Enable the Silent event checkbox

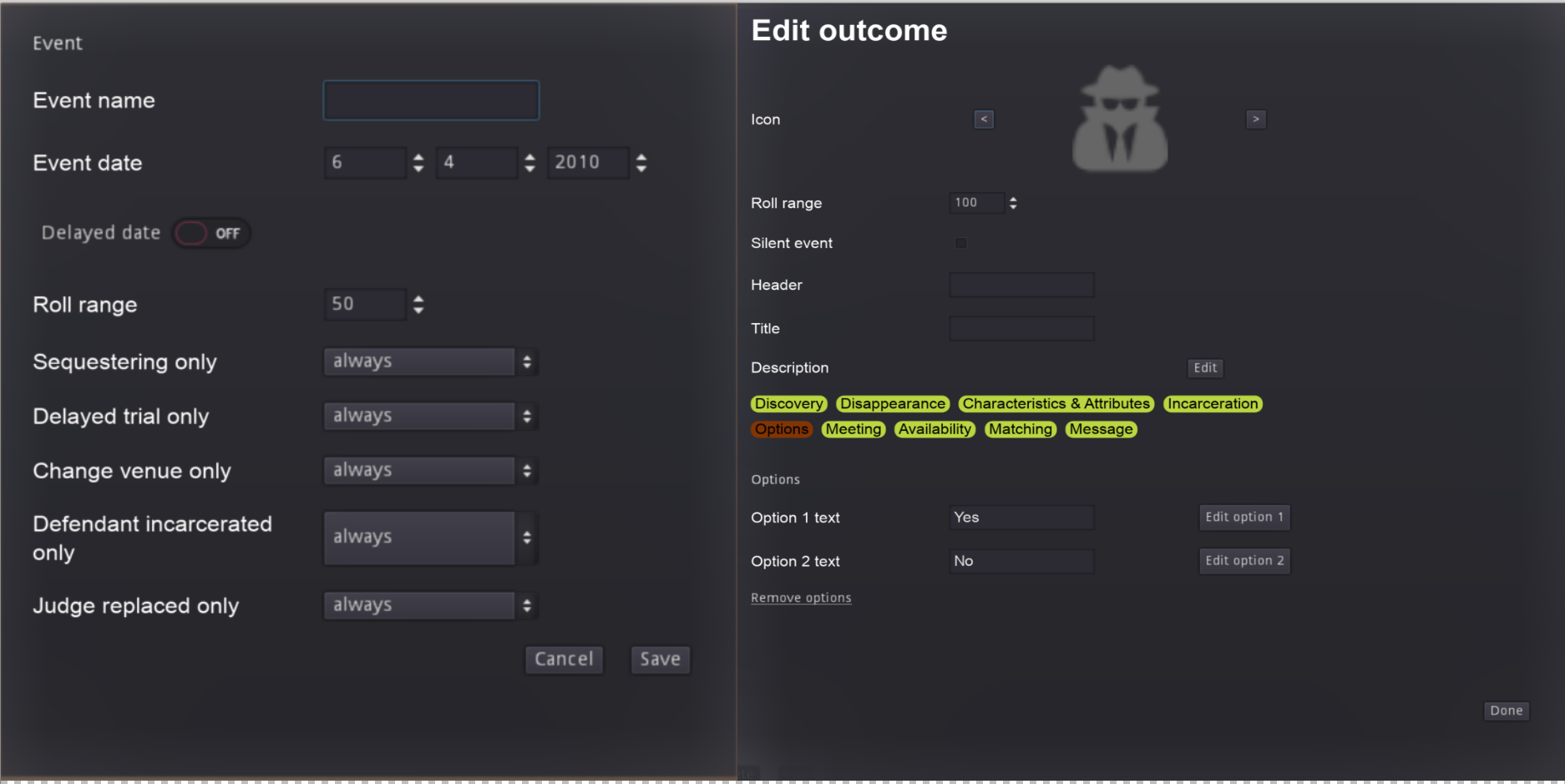coord(960,243)
